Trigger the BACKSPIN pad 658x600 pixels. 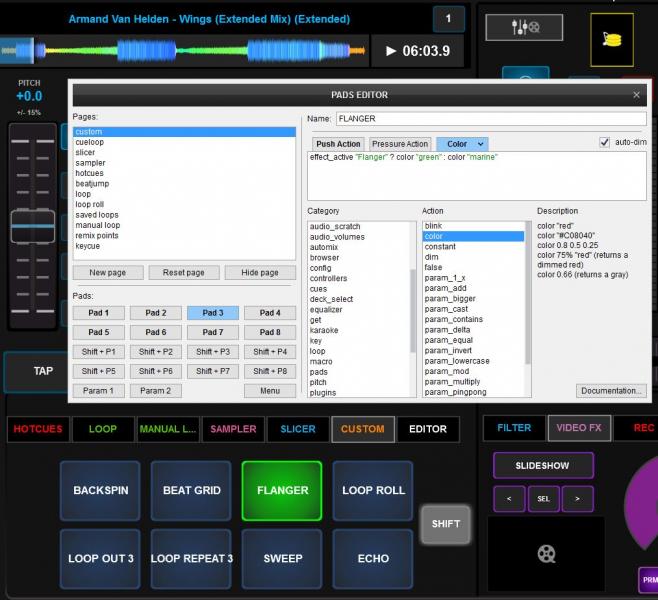100,490
